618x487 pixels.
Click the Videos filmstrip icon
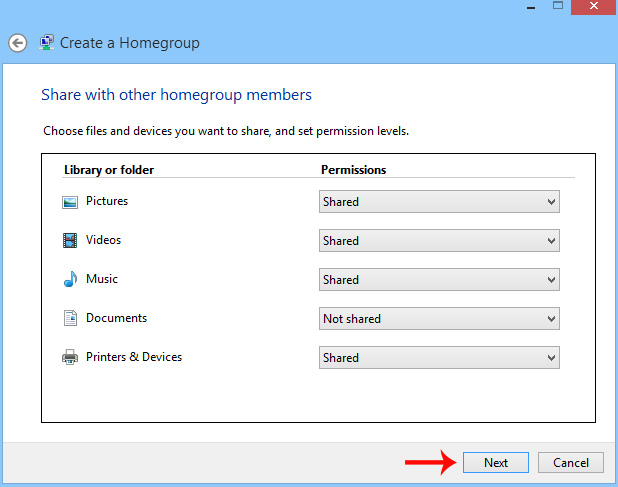70,241
